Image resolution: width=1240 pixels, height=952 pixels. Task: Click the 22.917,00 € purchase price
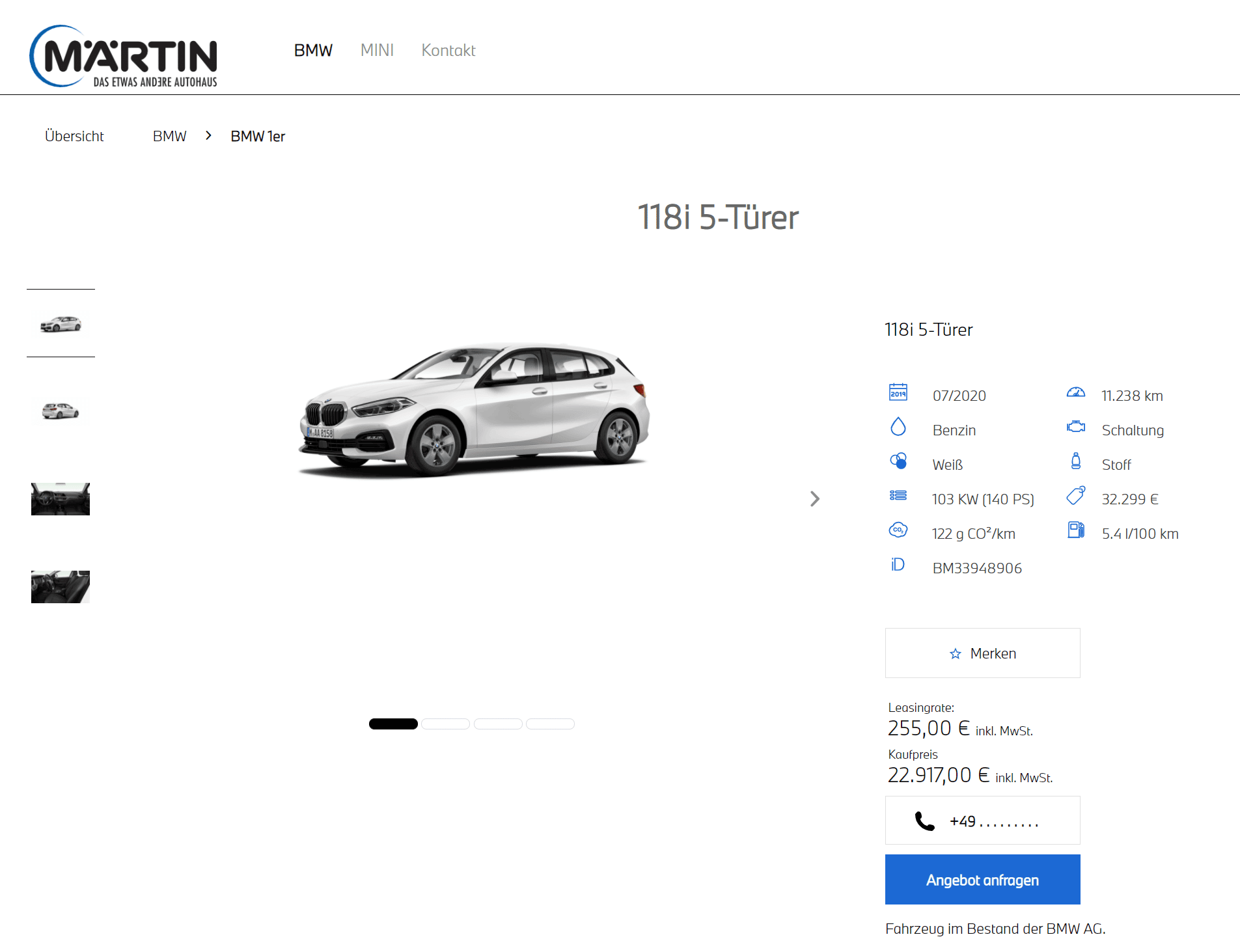[x=938, y=775]
